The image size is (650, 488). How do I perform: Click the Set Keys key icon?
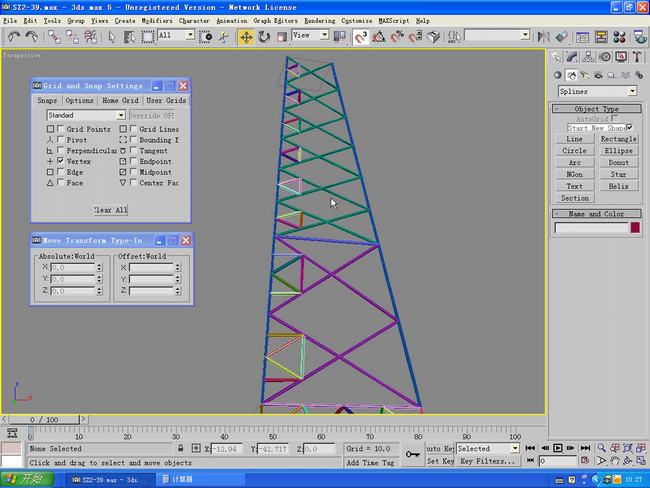pos(412,454)
